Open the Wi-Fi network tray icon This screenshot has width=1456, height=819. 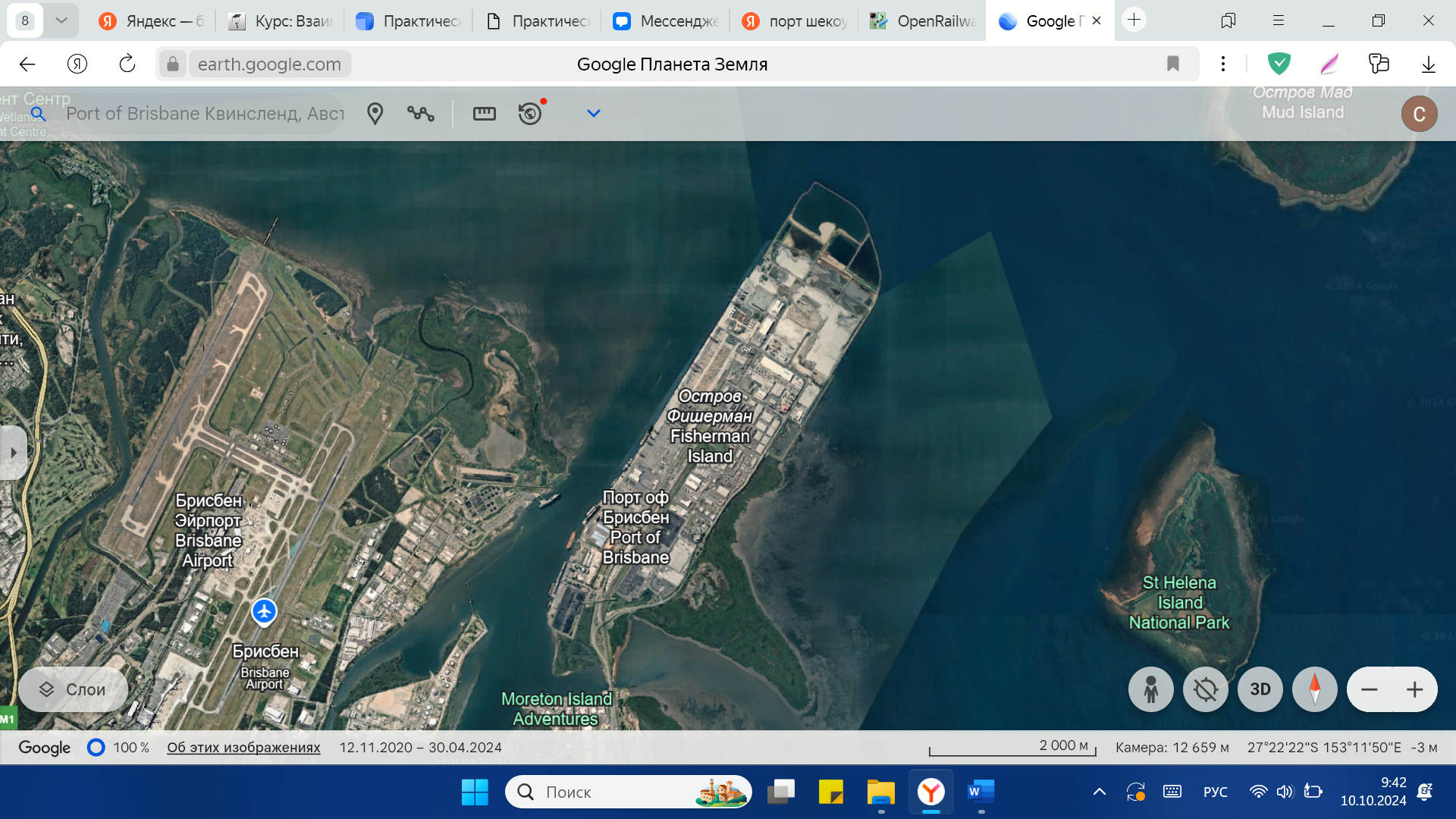(x=1258, y=792)
